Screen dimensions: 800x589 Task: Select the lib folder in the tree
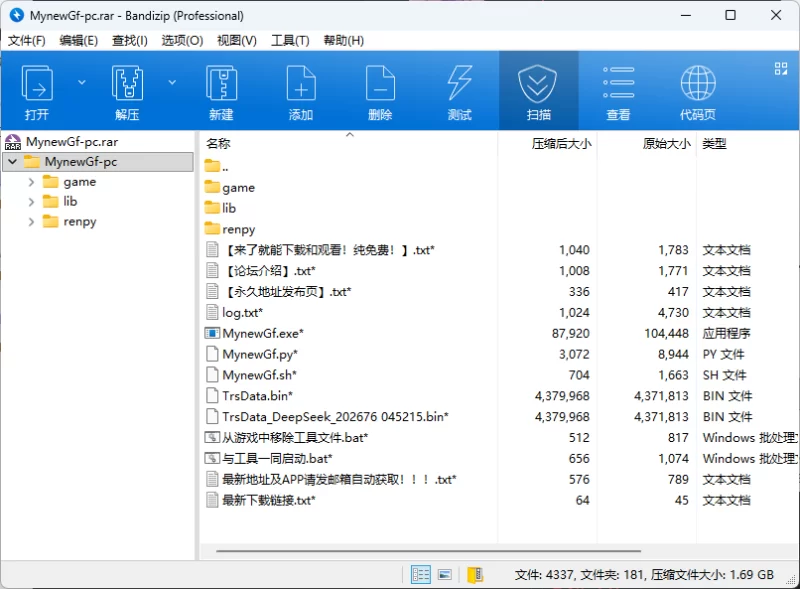[x=70, y=202]
